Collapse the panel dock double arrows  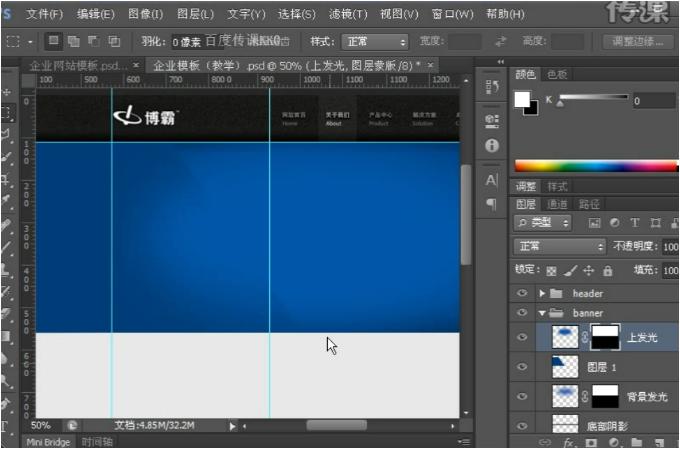point(501,62)
